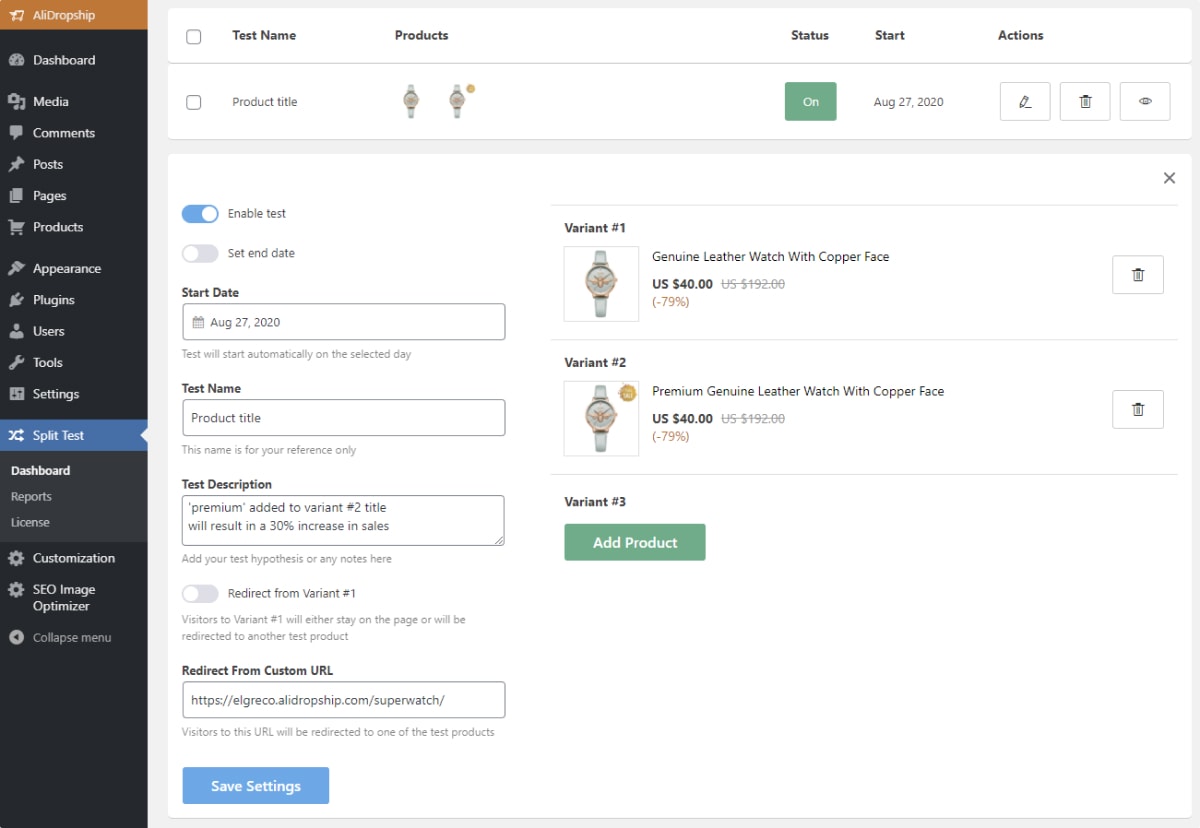Click Add Product for Variant #3
This screenshot has height=828, width=1200.
634,541
